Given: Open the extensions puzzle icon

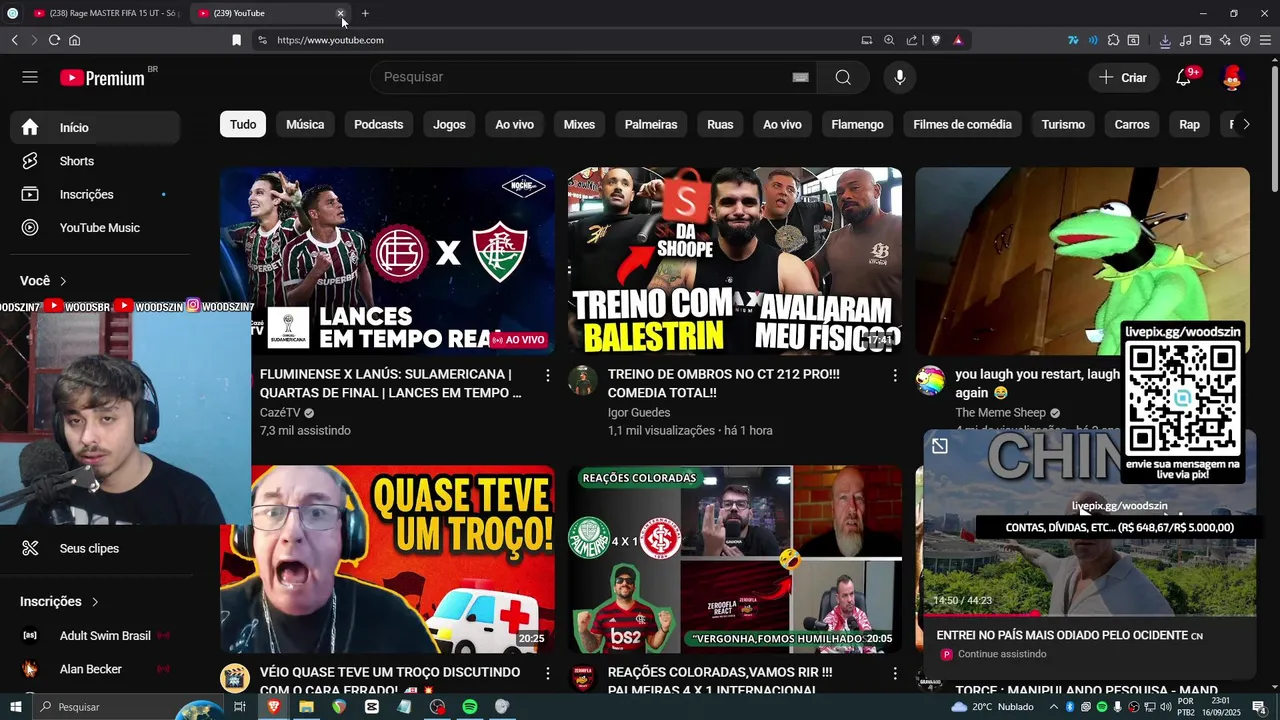Looking at the screenshot, I should click(x=1113, y=40).
